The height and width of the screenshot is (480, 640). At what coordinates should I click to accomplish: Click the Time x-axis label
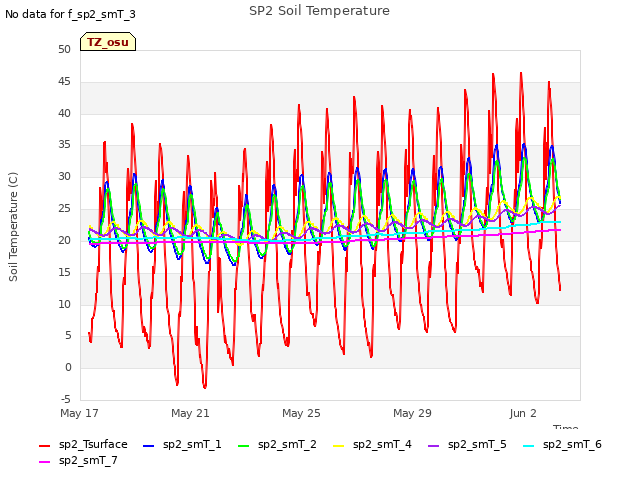[x=565, y=427]
